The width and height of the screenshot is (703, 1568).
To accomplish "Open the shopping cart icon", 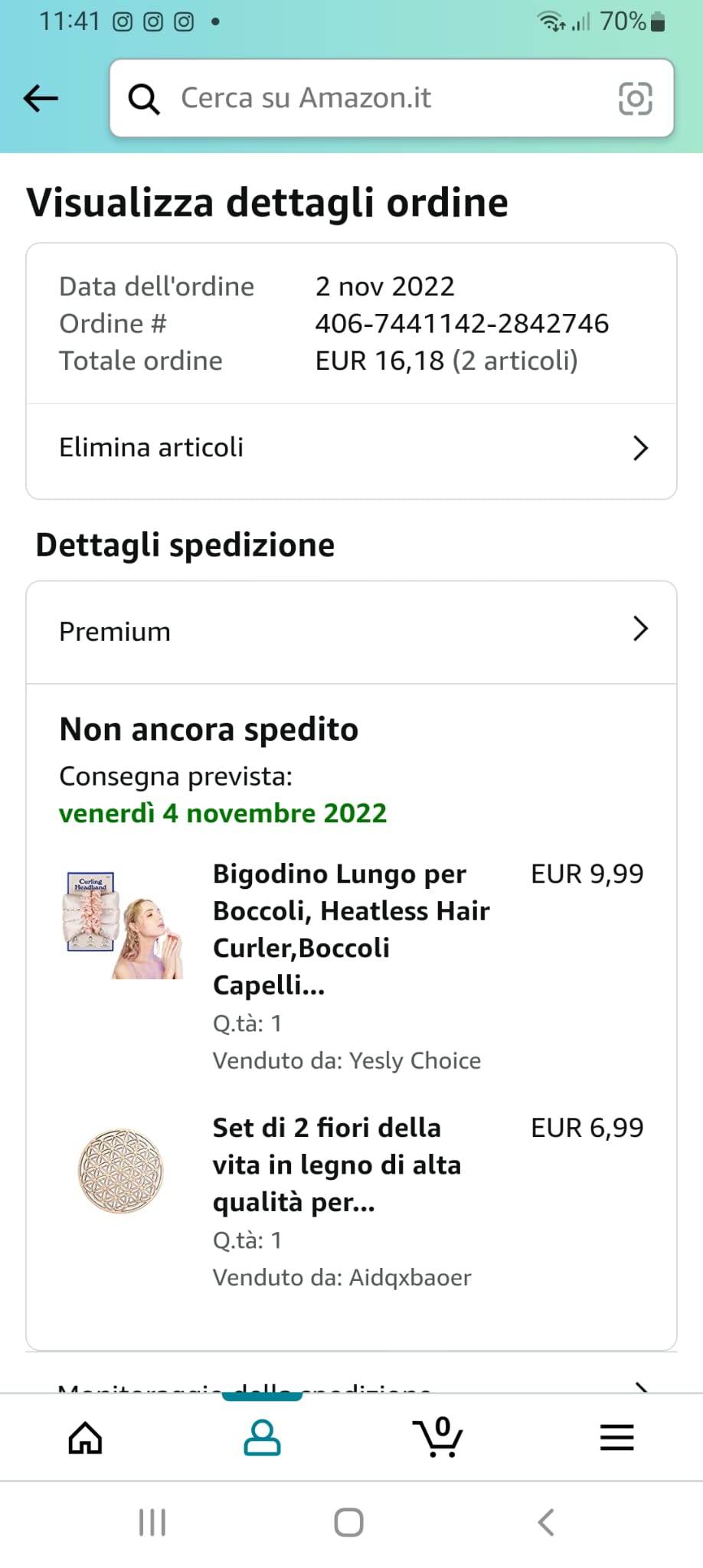I will pyautogui.click(x=438, y=1437).
